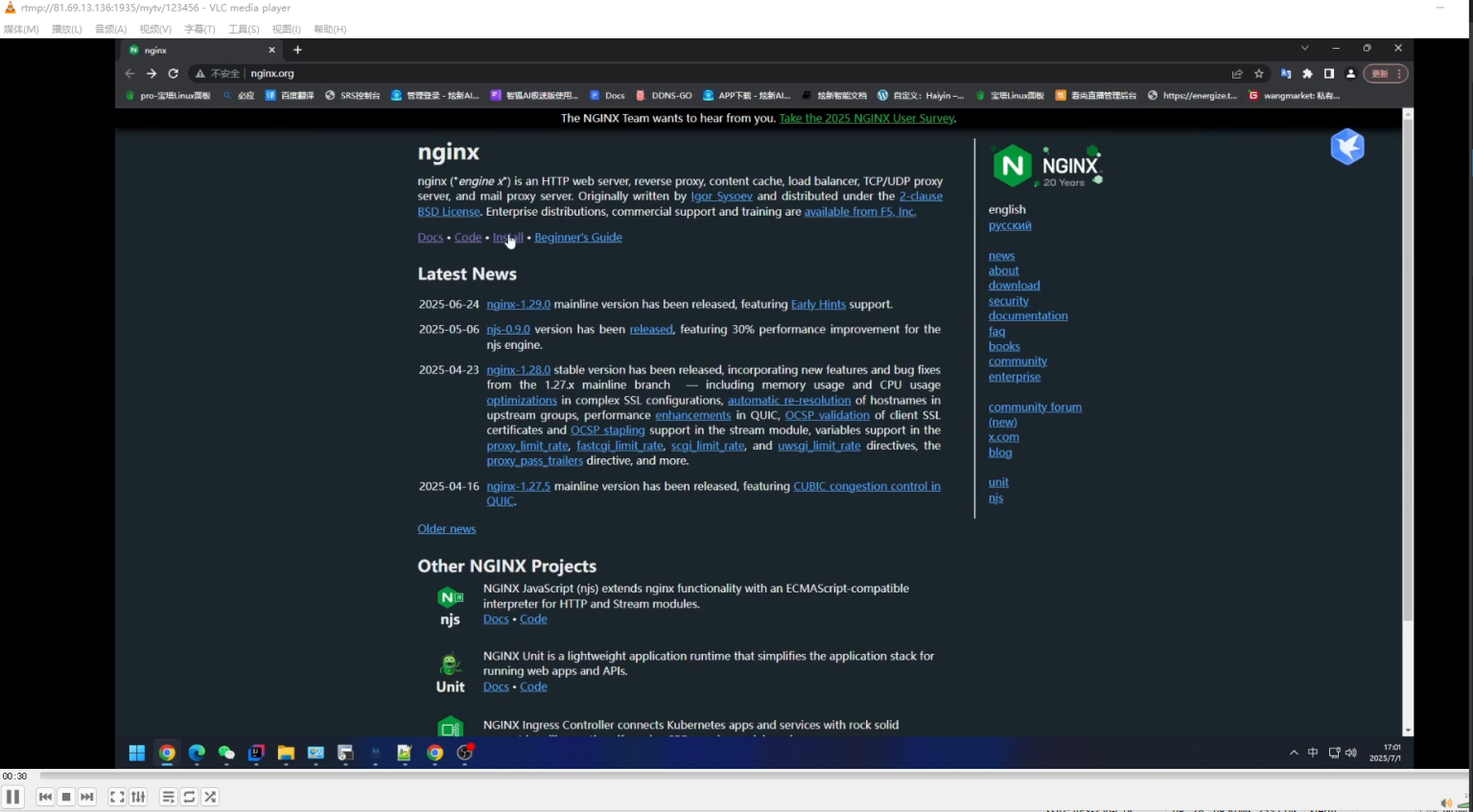Expand the 工具(S) menu

(x=244, y=29)
